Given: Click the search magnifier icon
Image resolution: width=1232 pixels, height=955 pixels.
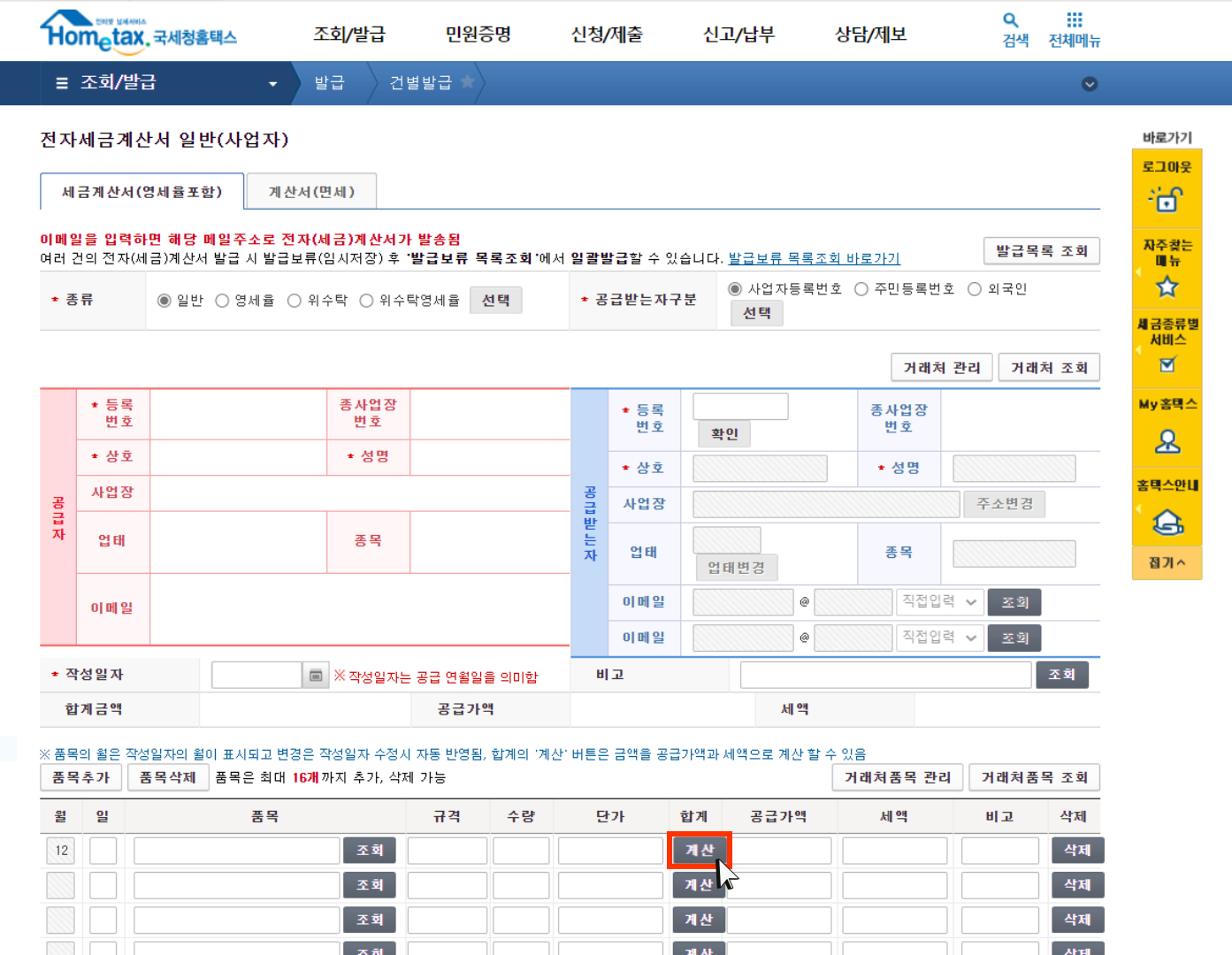Looking at the screenshot, I should [1010, 20].
